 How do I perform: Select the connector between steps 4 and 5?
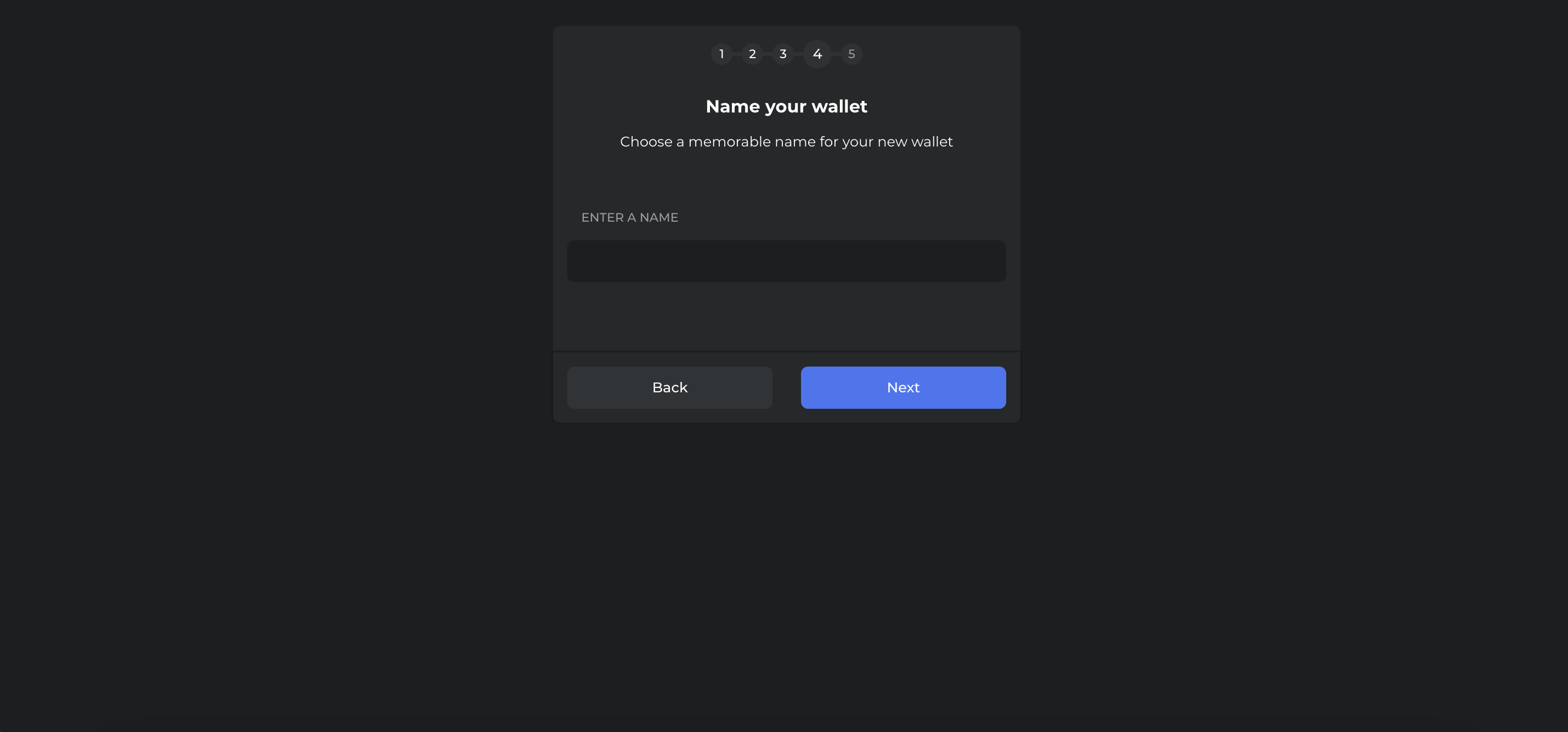click(x=836, y=54)
